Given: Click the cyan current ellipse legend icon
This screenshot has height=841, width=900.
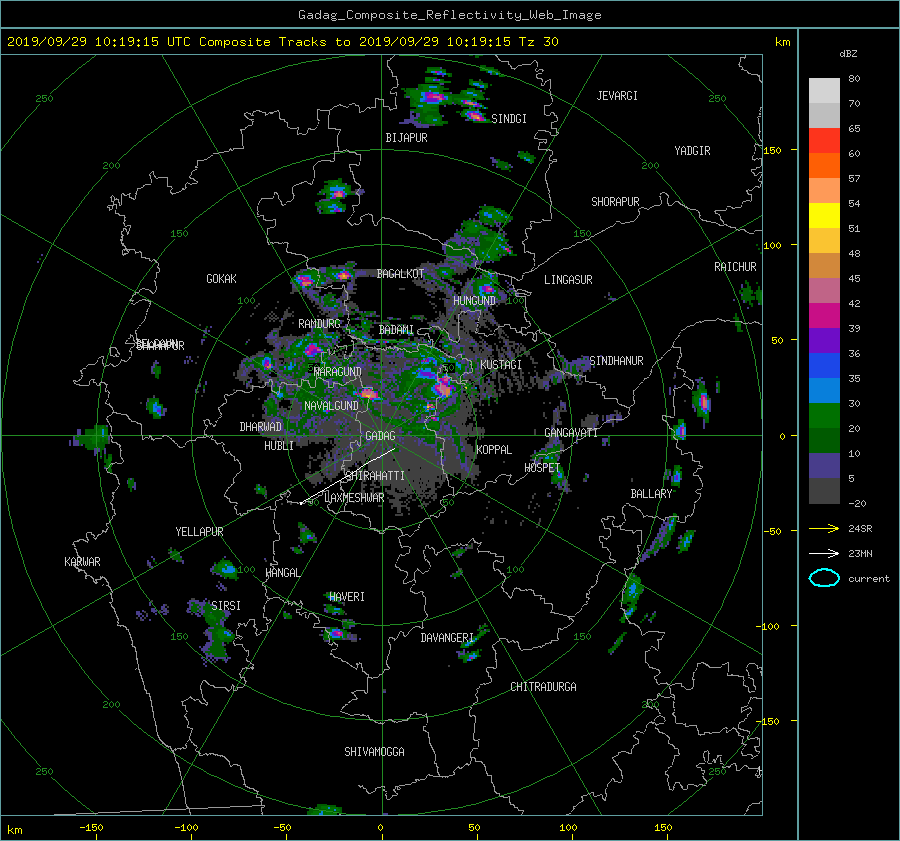Looking at the screenshot, I should point(824,578).
